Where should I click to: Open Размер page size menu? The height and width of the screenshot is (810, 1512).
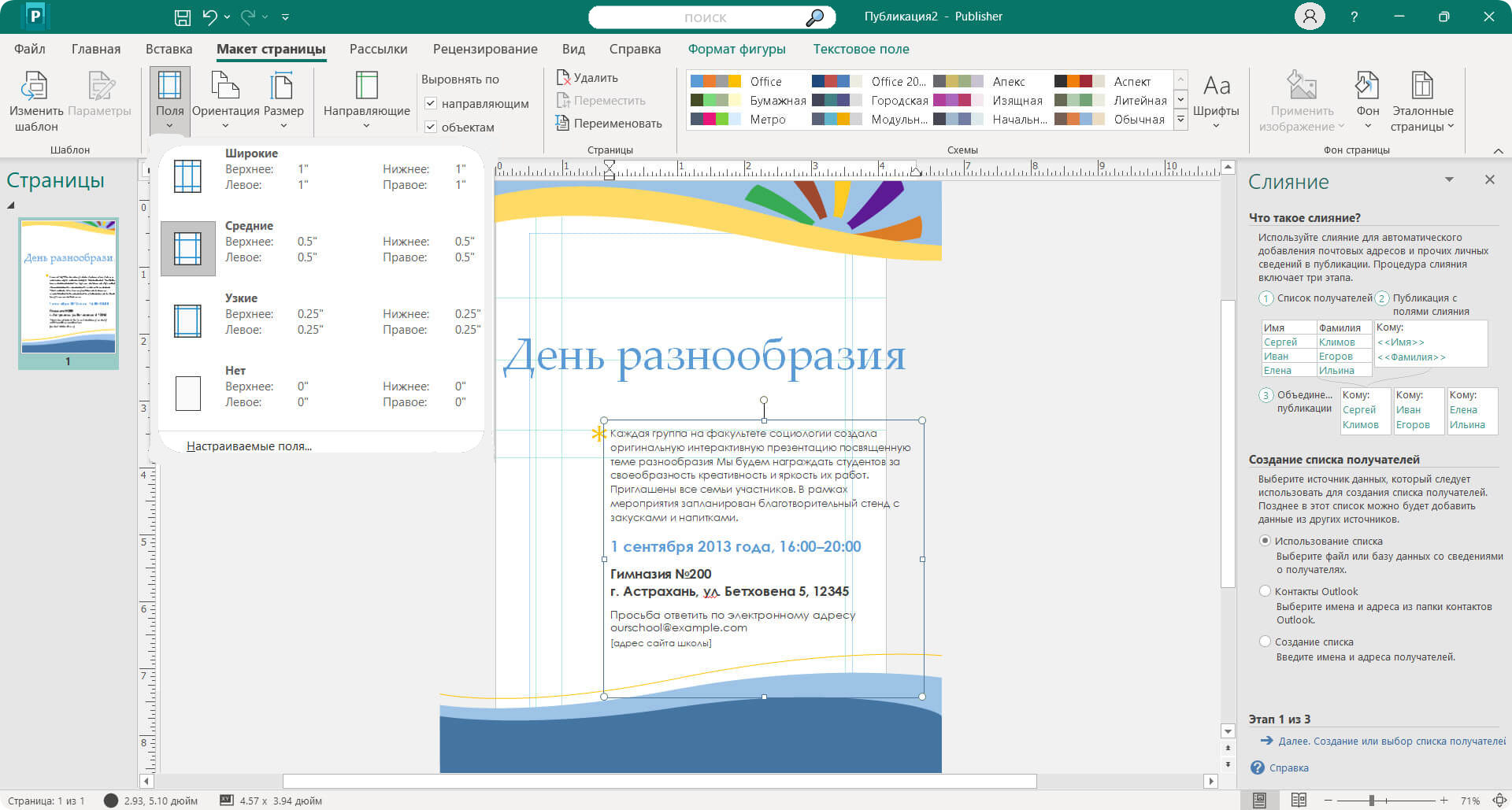click(283, 102)
